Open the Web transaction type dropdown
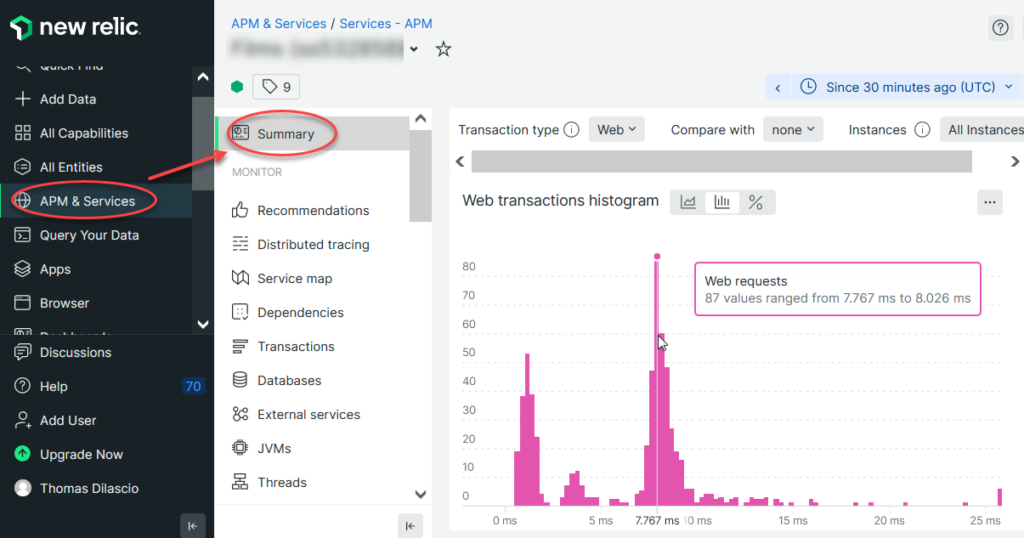The height and width of the screenshot is (538, 1024). point(616,130)
